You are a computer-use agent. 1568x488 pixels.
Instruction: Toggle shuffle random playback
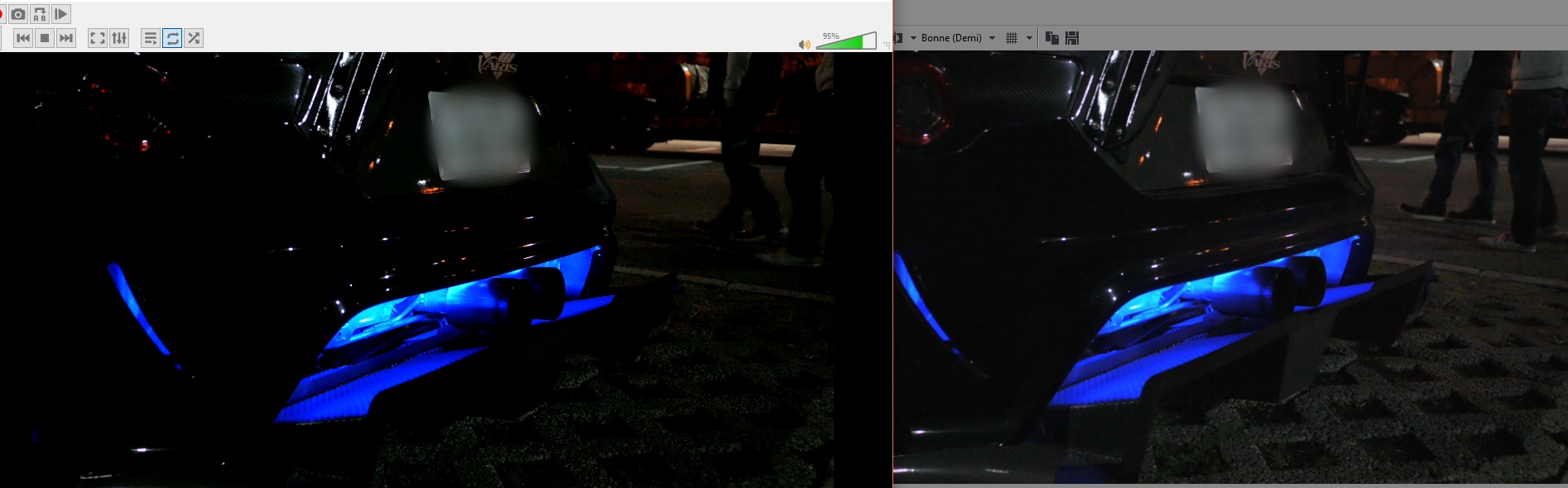pos(194,38)
